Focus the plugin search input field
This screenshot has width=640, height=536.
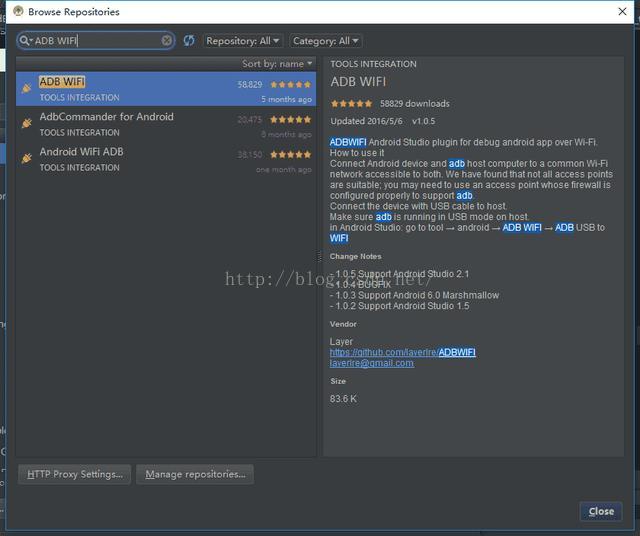(96, 40)
